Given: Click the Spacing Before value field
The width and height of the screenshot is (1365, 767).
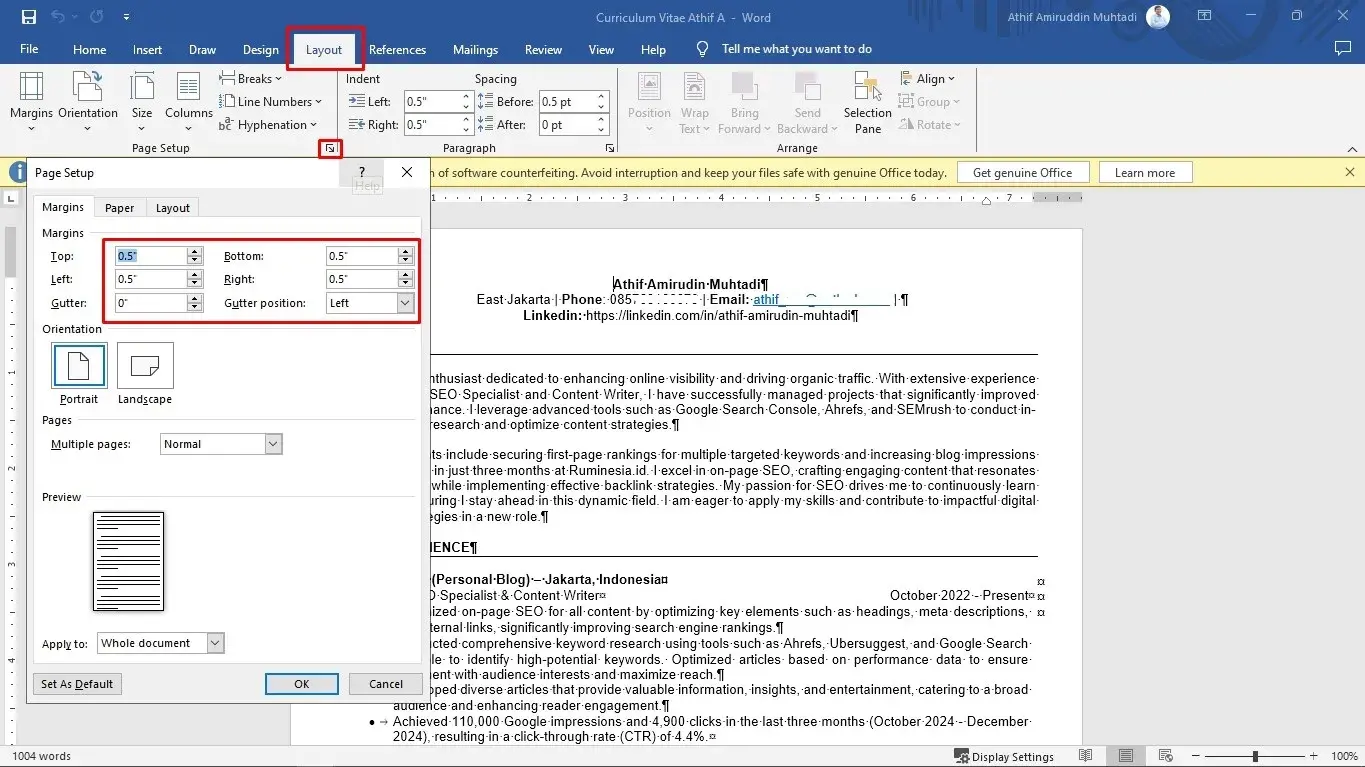Looking at the screenshot, I should [x=567, y=102].
